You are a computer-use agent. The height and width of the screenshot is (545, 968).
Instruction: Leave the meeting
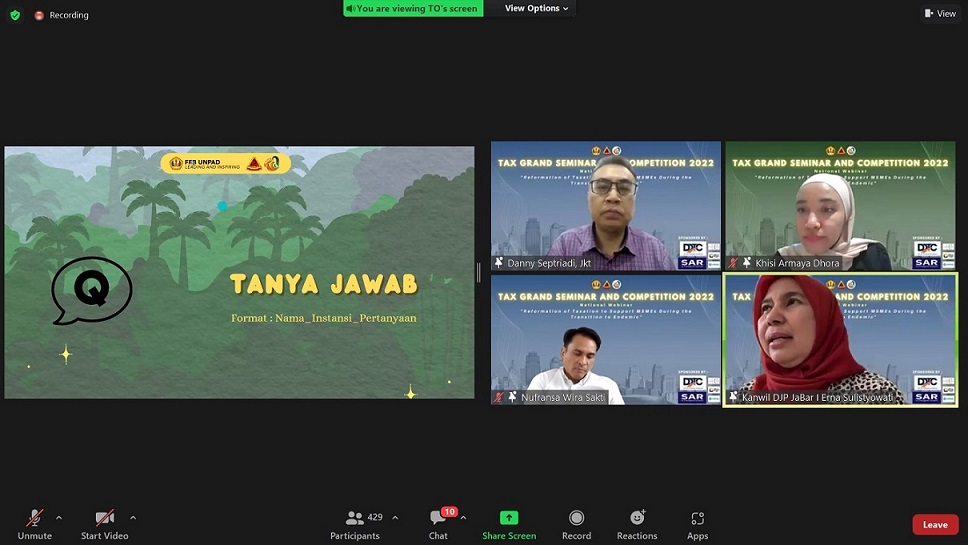(935, 525)
